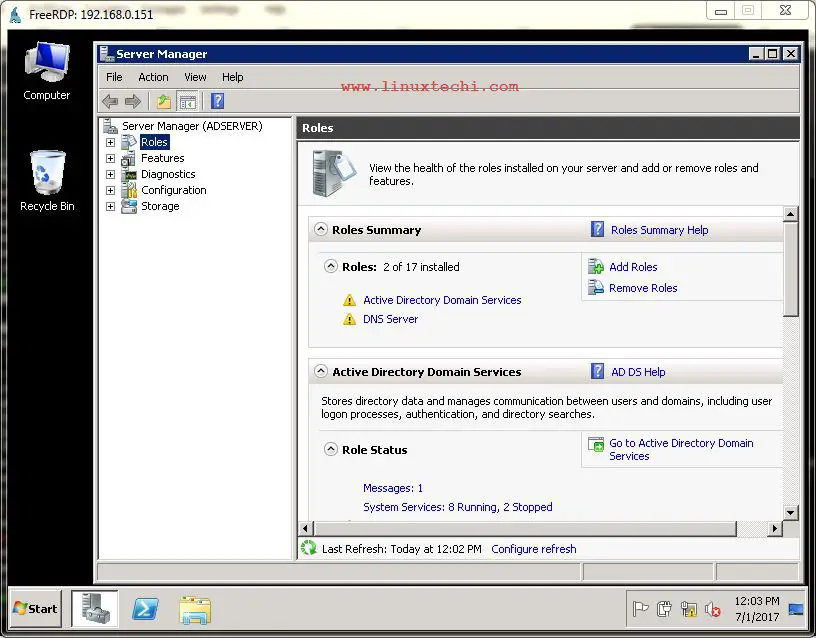Select Storage in the tree
816x638 pixels.
coord(160,206)
